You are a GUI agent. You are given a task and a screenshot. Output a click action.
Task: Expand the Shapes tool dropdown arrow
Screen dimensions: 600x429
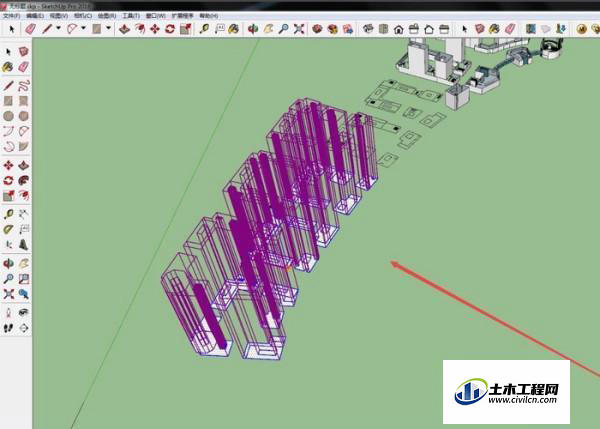tap(108, 28)
